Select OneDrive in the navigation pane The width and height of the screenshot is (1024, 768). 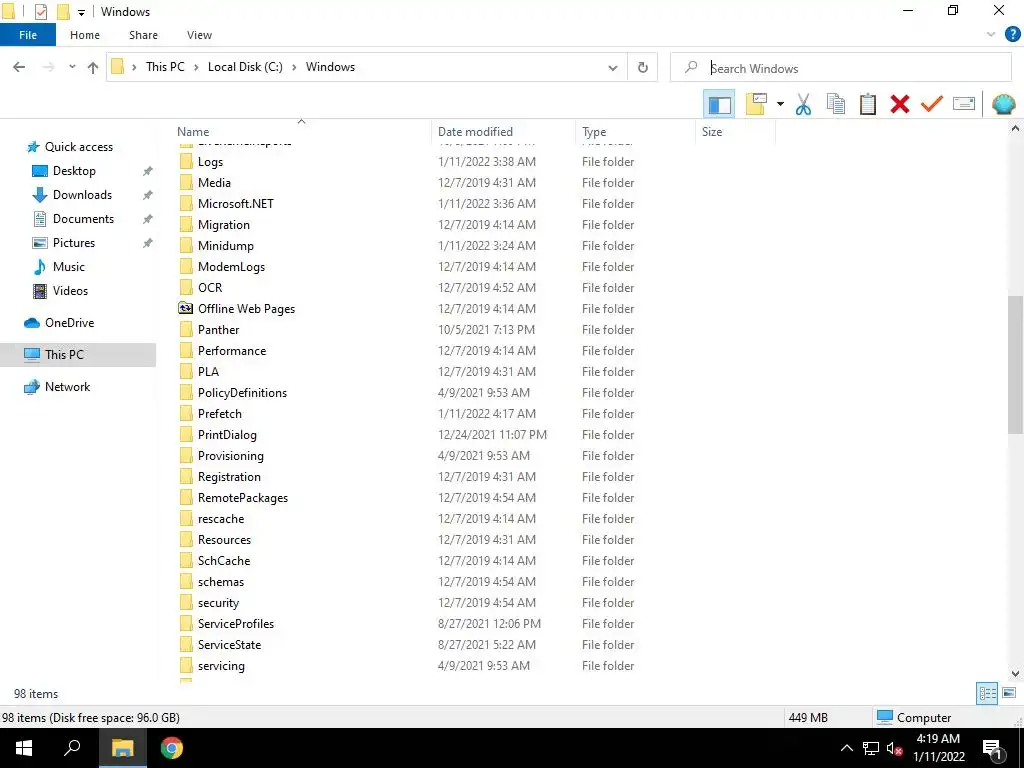69,323
